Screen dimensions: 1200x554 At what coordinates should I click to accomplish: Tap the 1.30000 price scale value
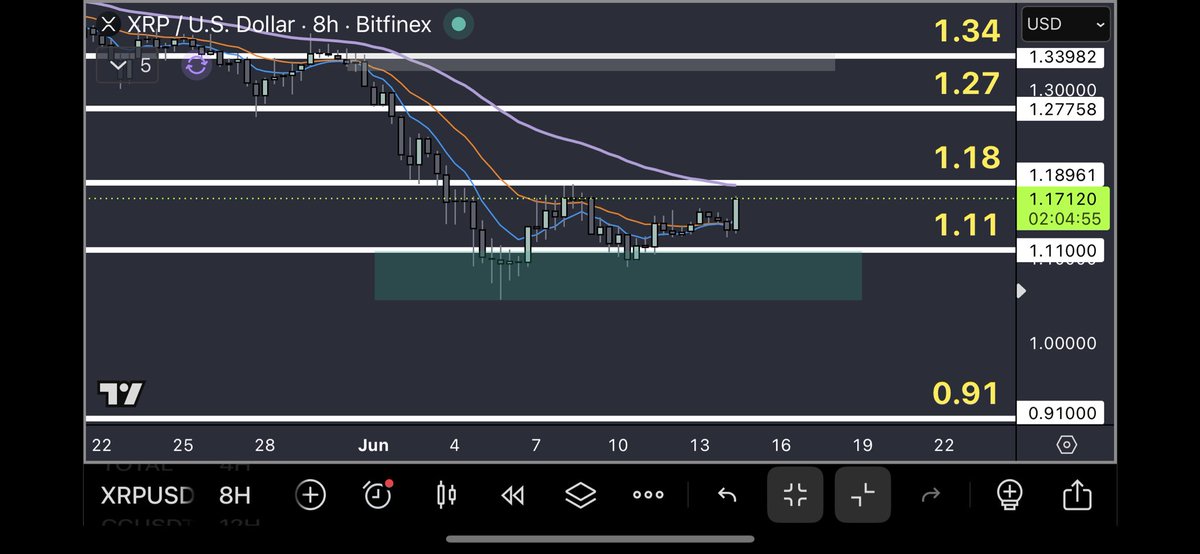click(1062, 89)
